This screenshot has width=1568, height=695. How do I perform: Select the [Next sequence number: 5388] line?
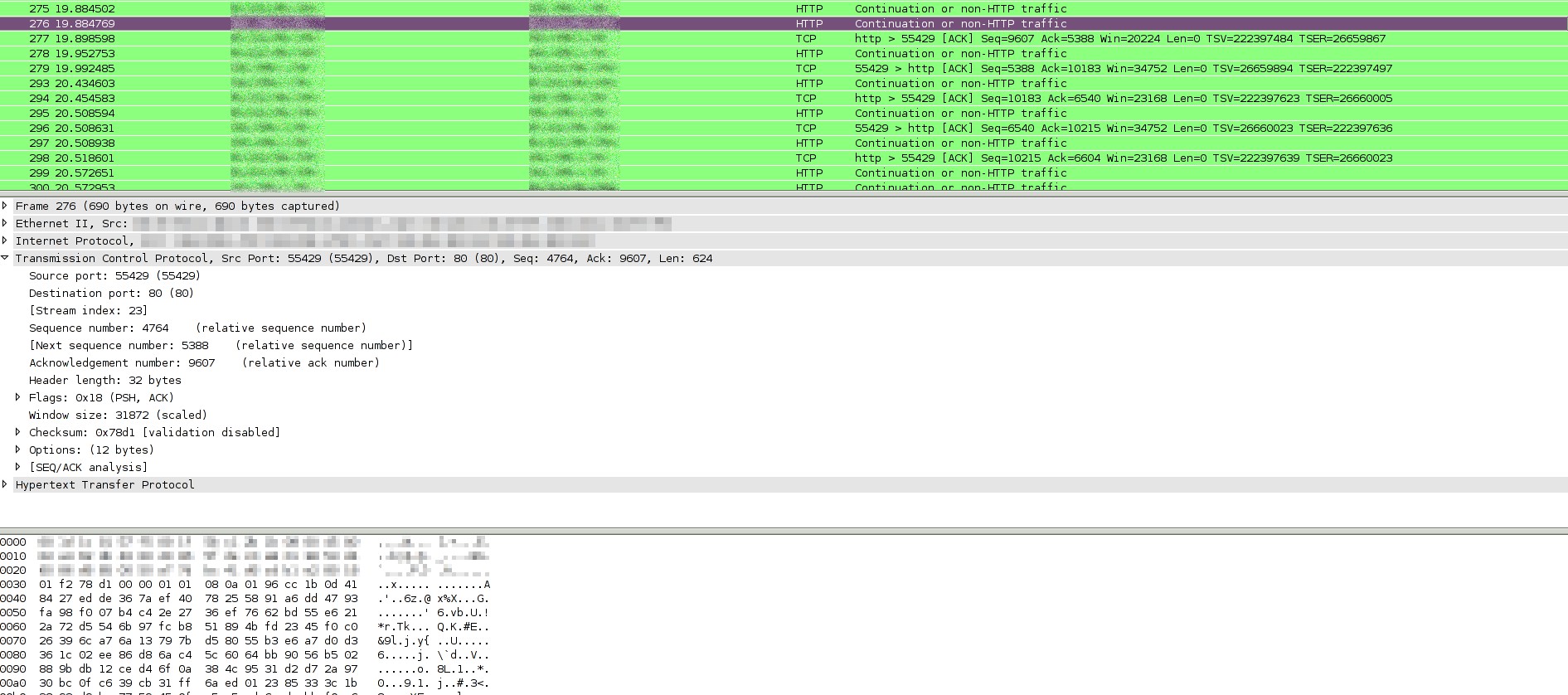click(221, 345)
